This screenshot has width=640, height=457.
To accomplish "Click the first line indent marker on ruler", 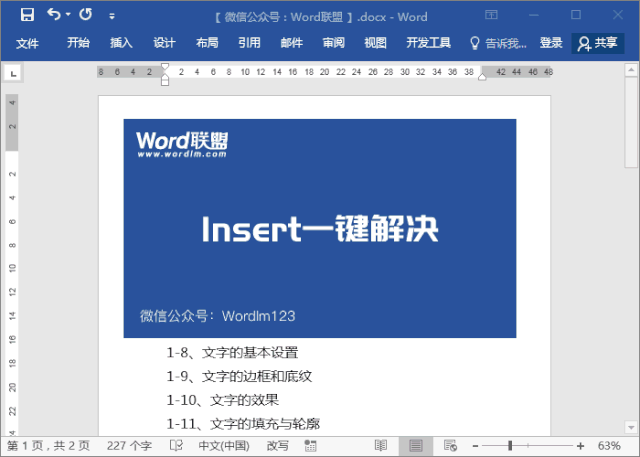I will [x=165, y=66].
